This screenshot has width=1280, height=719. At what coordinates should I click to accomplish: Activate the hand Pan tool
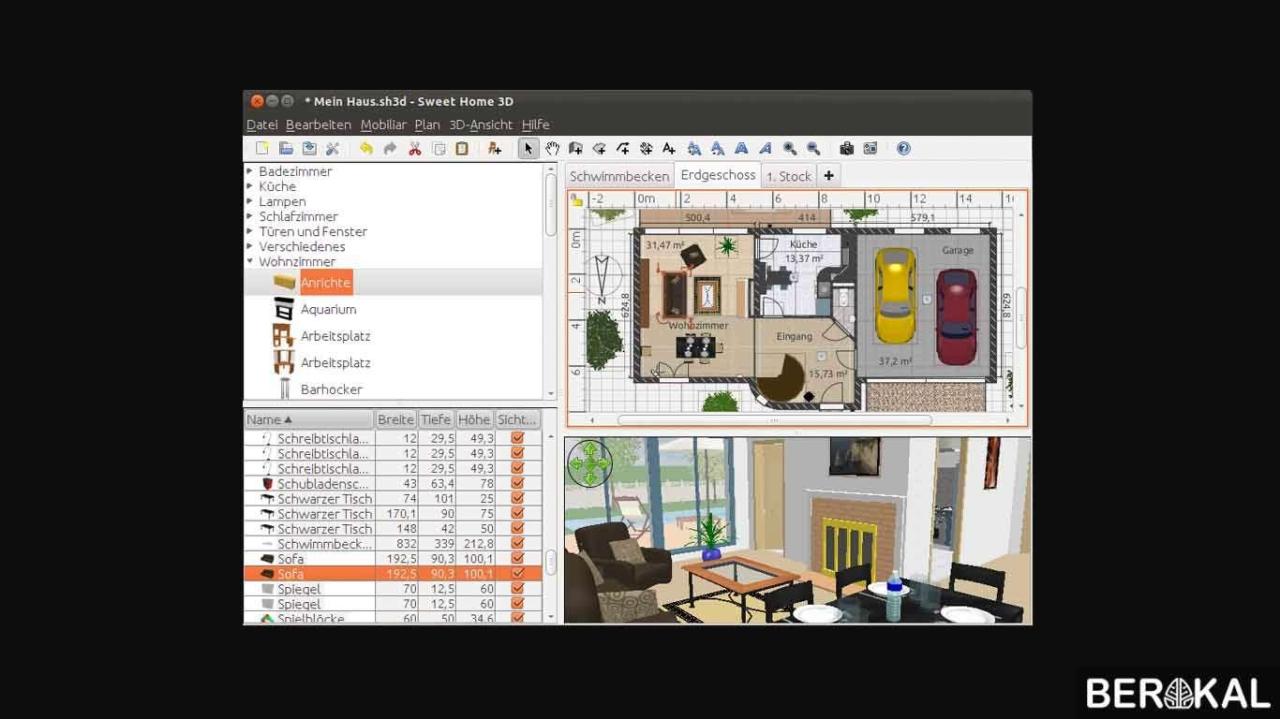pyautogui.click(x=552, y=148)
